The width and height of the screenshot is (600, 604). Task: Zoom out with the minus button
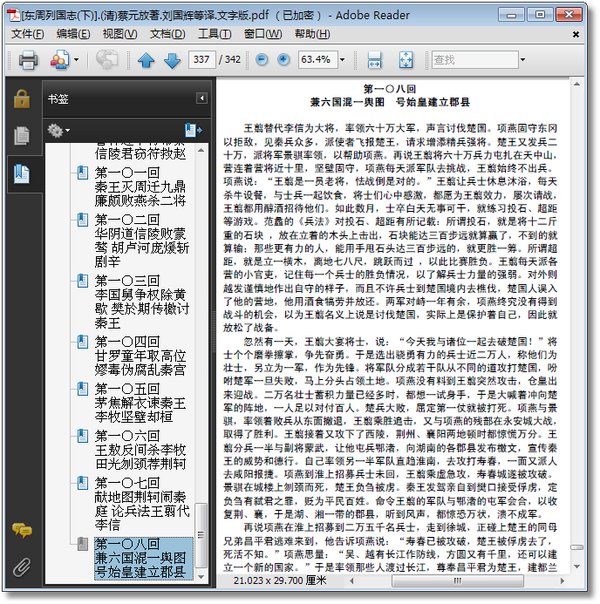pos(262,60)
